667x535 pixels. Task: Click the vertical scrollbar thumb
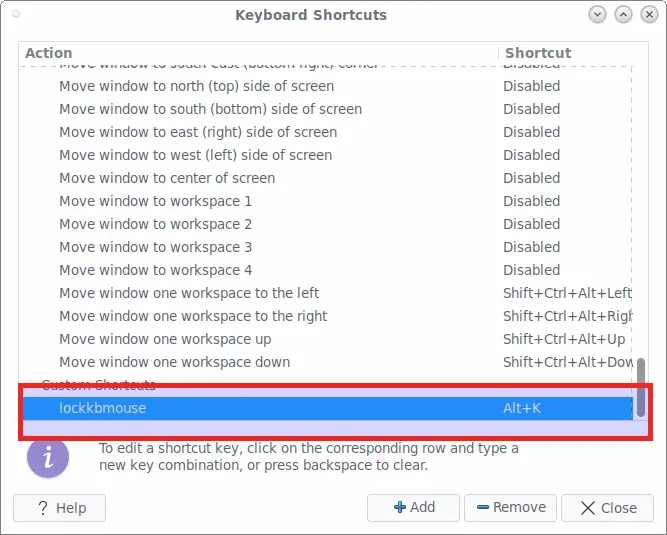[641, 387]
